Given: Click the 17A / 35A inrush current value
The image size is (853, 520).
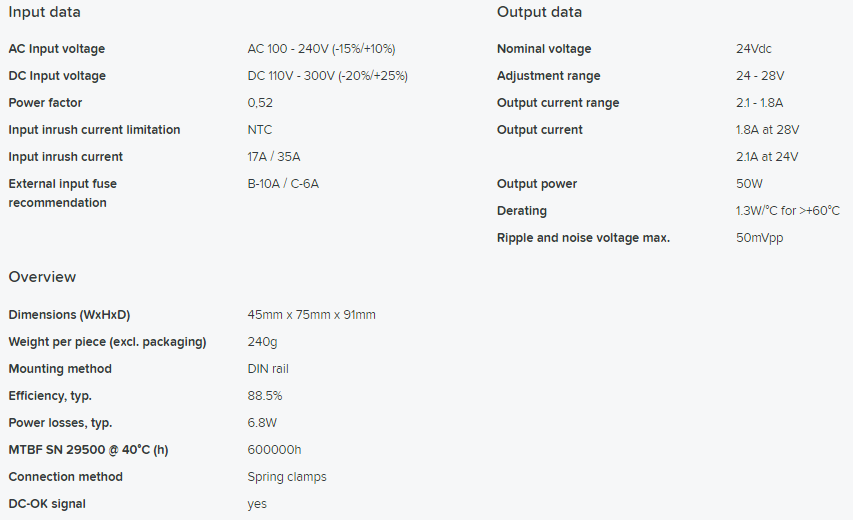Looking at the screenshot, I should pyautogui.click(x=274, y=157).
